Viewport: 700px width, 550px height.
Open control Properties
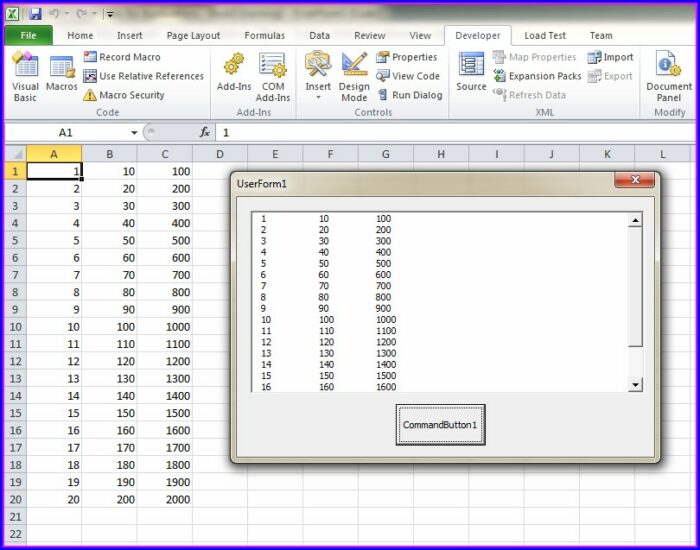coord(406,57)
